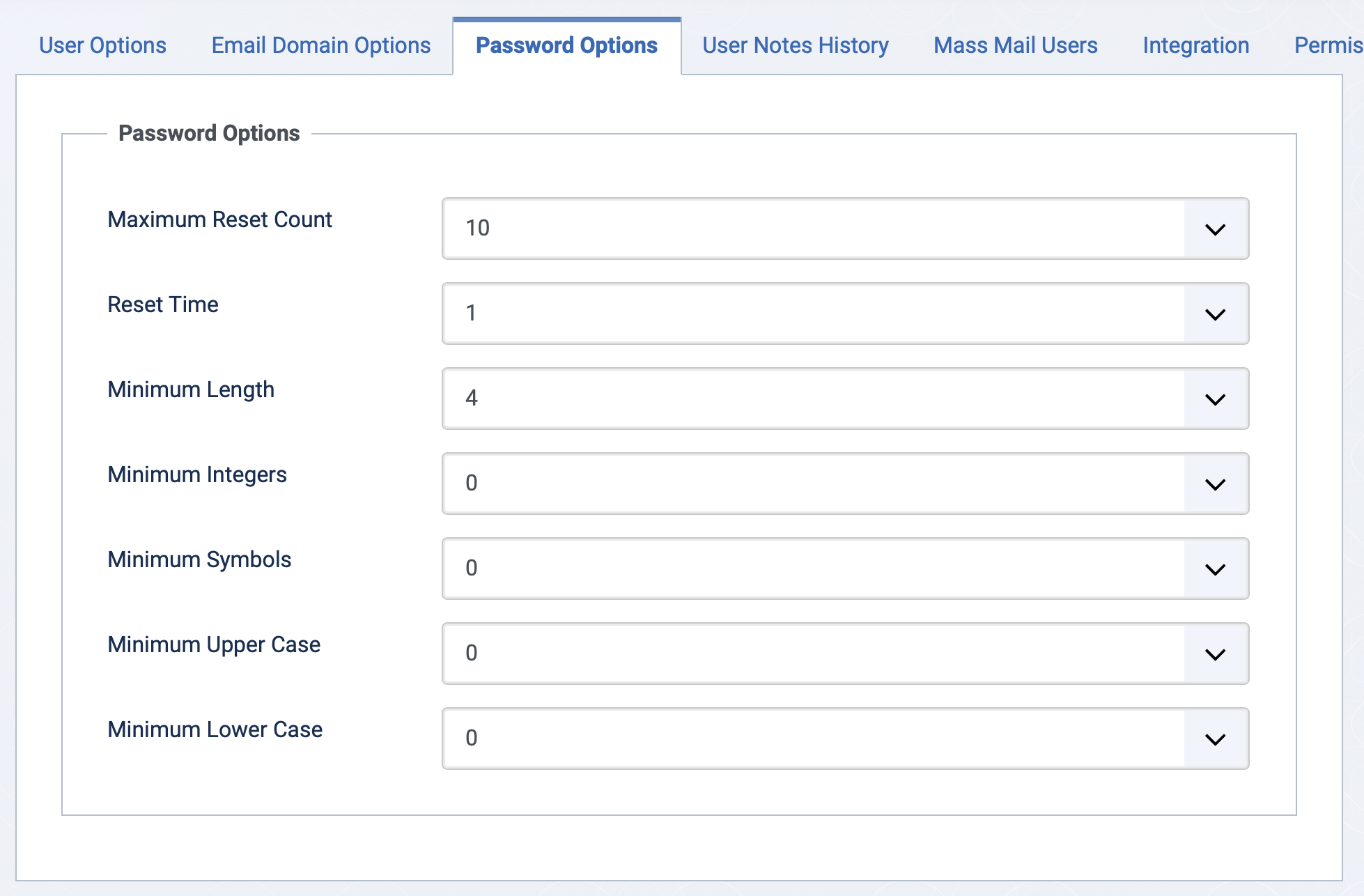Image resolution: width=1364 pixels, height=896 pixels.
Task: Click the Reset Time label
Action: pyautogui.click(x=163, y=304)
